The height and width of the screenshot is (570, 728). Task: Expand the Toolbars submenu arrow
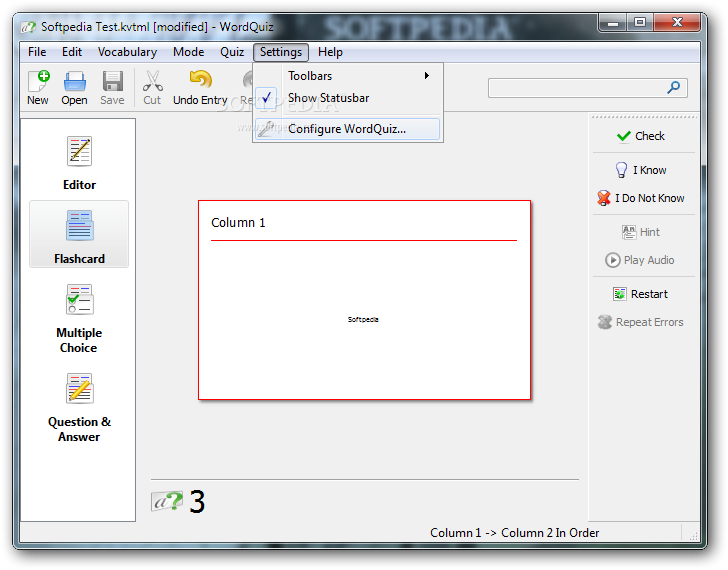coord(427,76)
